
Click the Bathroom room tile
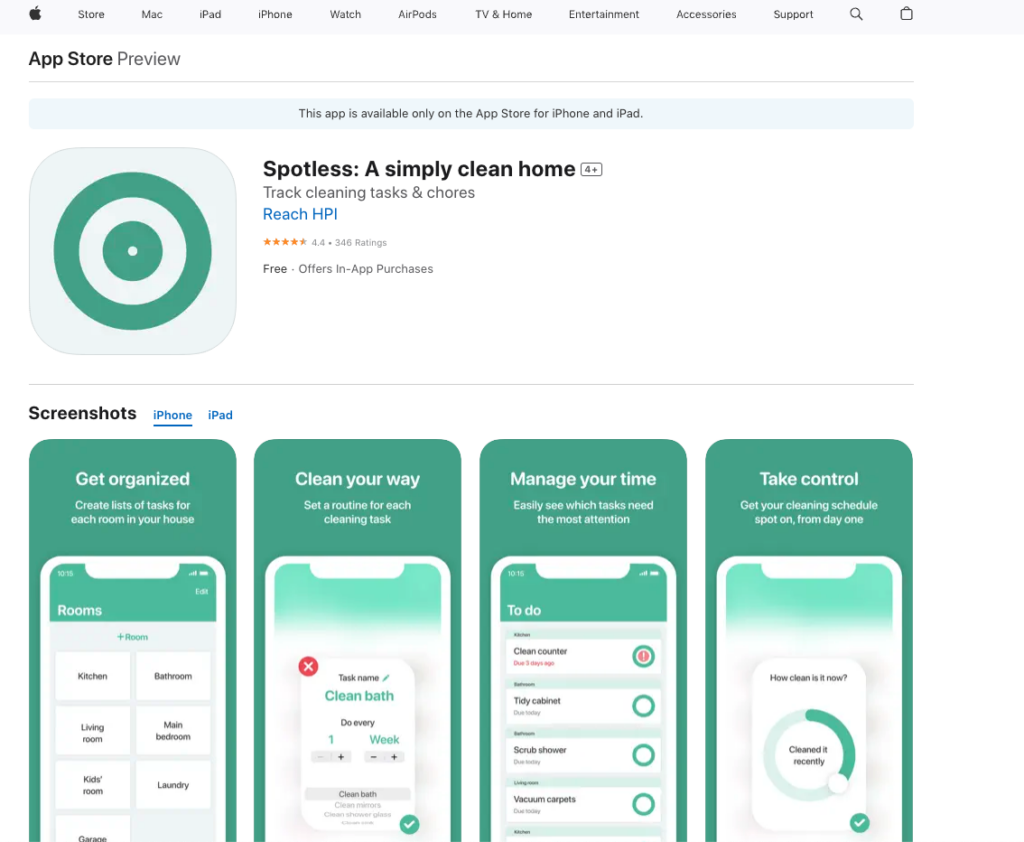coord(173,676)
